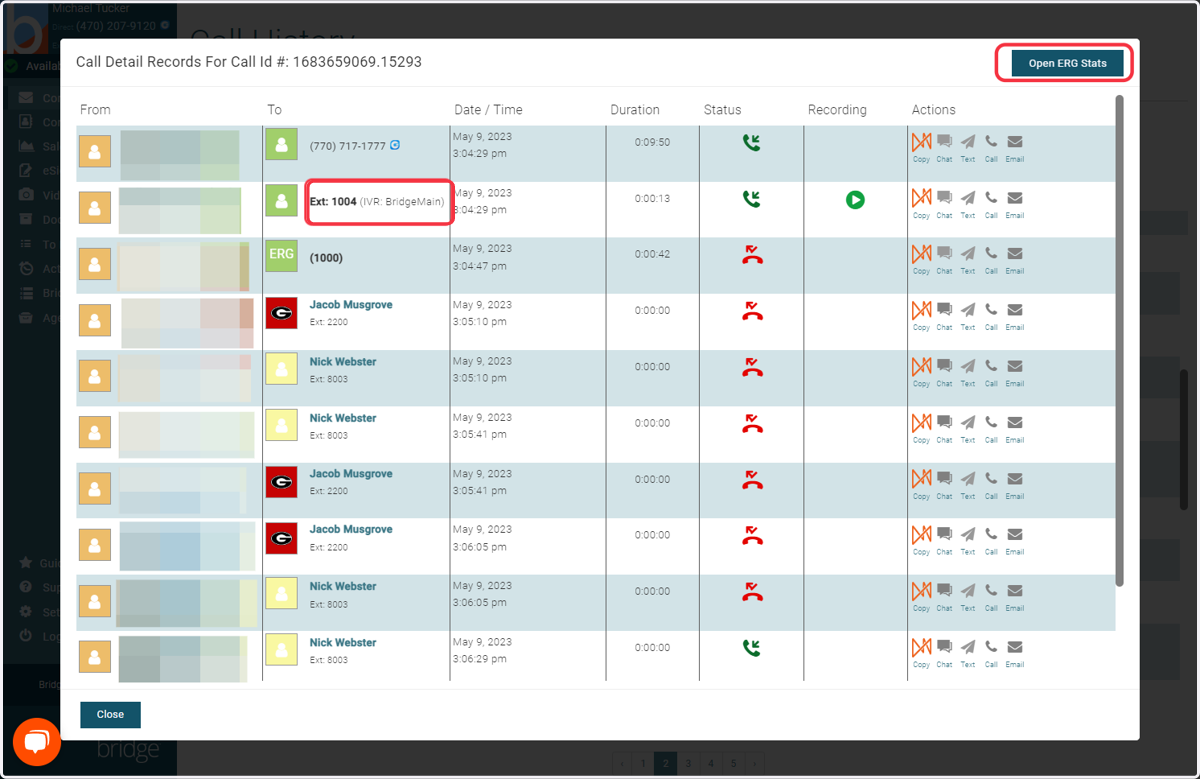Click Nick Webster's yellow avatar at 3:05:10 pm

pos(281,369)
